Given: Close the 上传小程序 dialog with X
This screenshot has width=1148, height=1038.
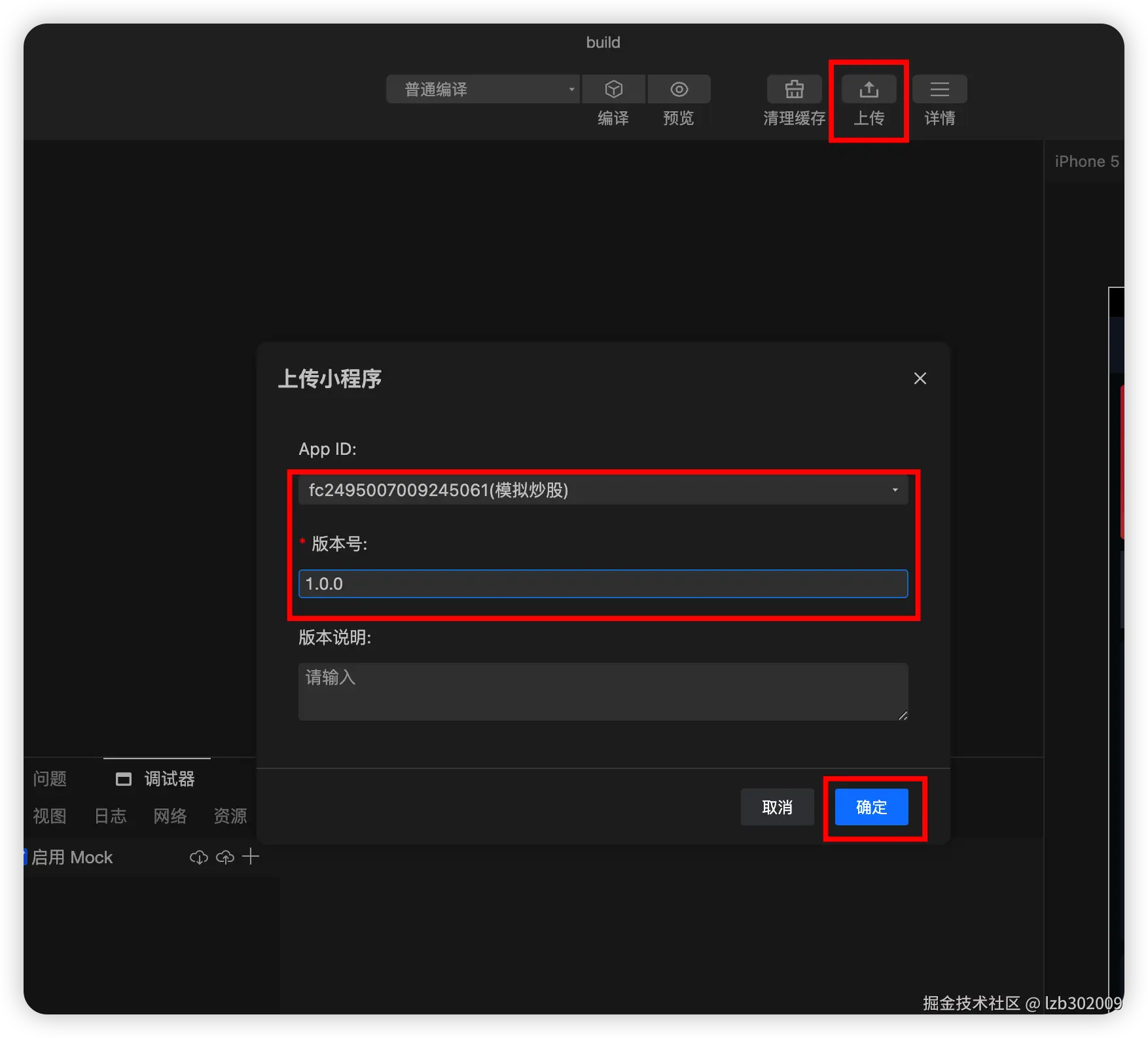Looking at the screenshot, I should pyautogui.click(x=920, y=378).
